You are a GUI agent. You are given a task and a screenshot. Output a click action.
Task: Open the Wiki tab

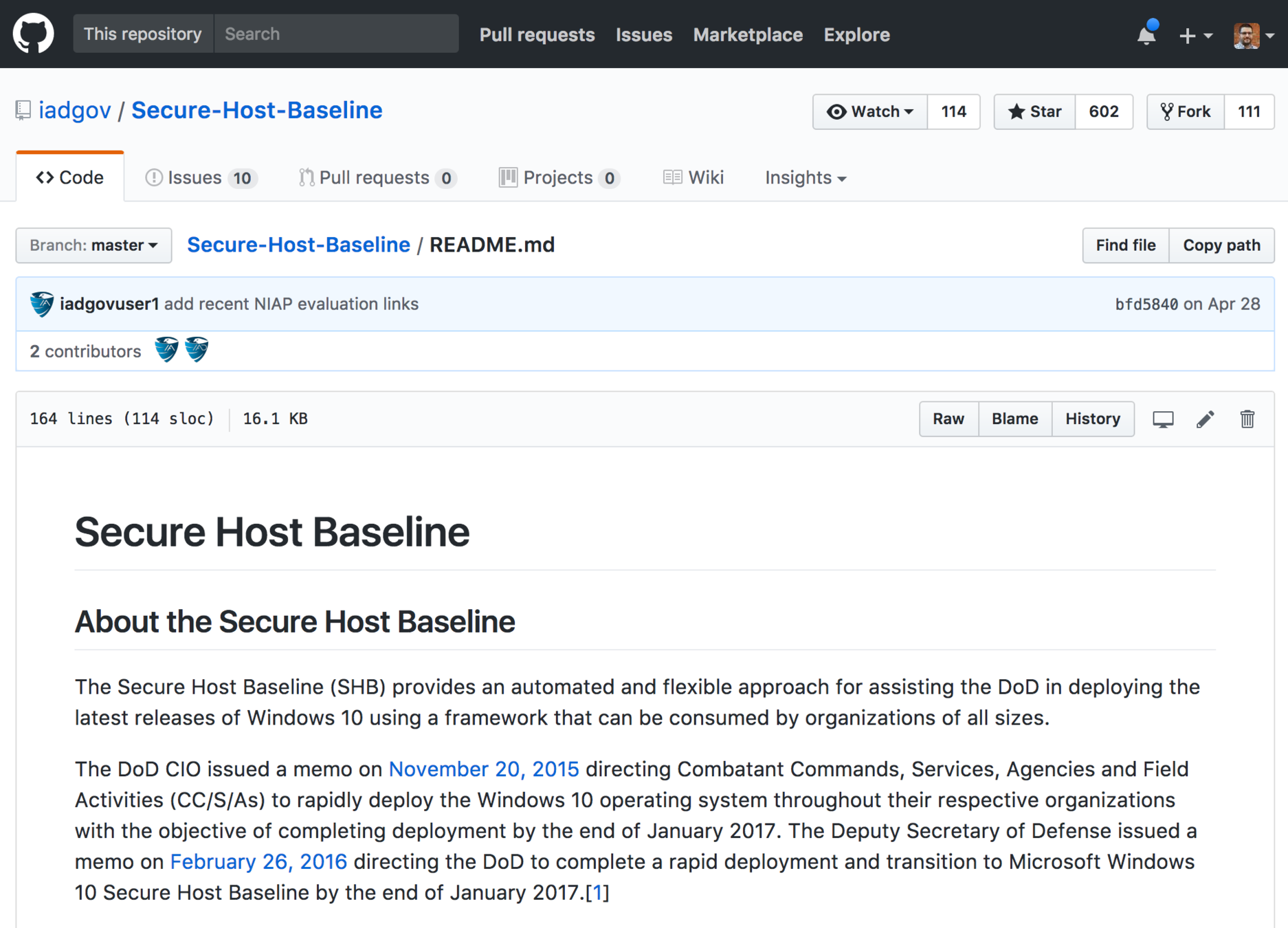point(693,178)
